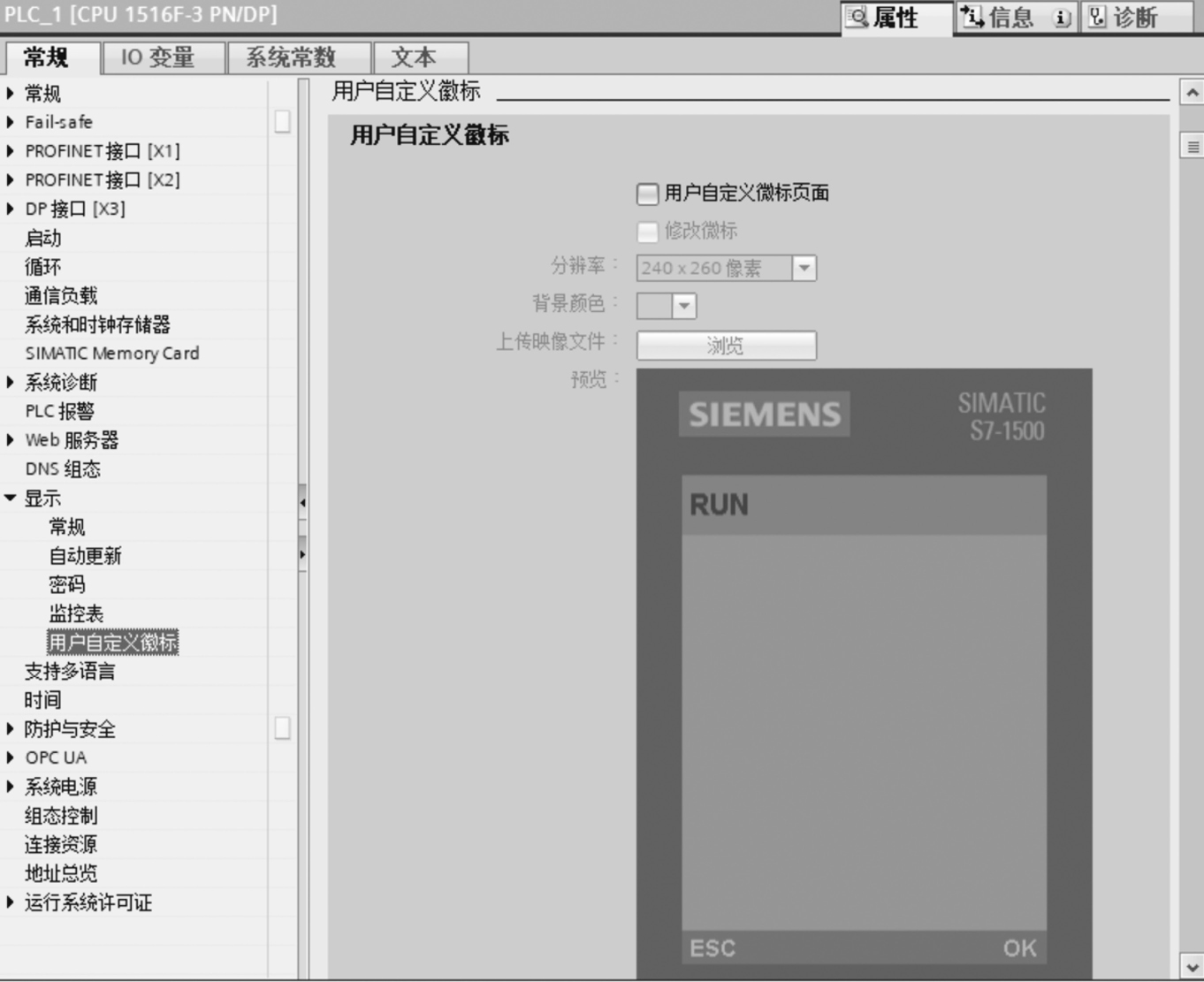Click the scroll-down arrow of right scrollbar
1204x982 pixels.
tap(1192, 967)
